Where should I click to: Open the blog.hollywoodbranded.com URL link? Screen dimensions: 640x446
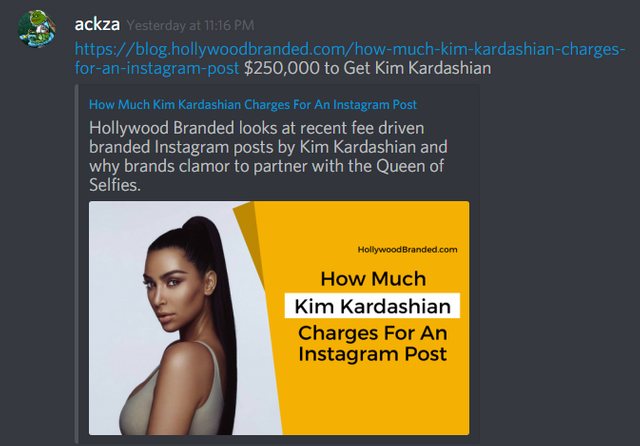[x=350, y=49]
